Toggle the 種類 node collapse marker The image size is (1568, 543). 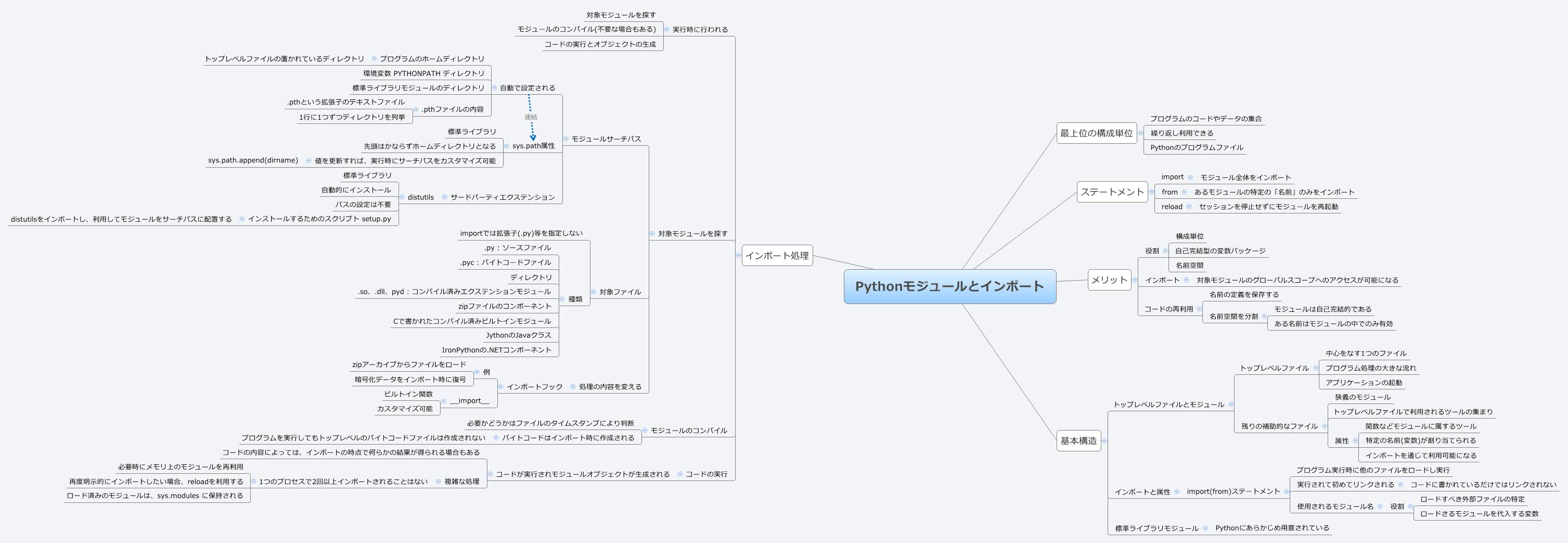pos(562,300)
